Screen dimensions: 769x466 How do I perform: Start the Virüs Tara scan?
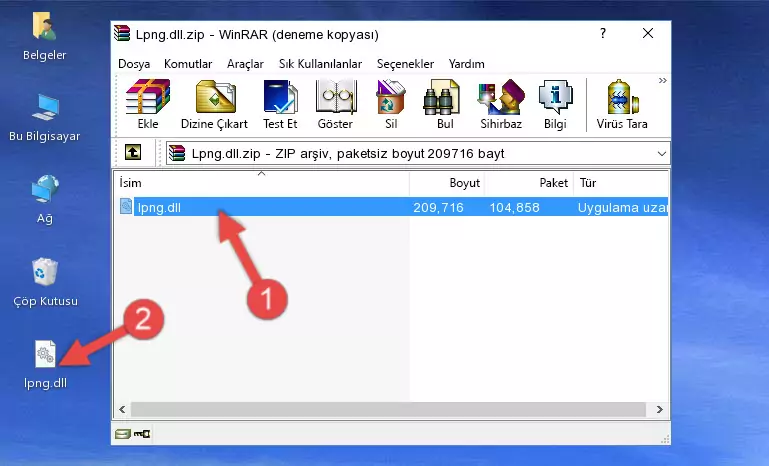[x=622, y=104]
